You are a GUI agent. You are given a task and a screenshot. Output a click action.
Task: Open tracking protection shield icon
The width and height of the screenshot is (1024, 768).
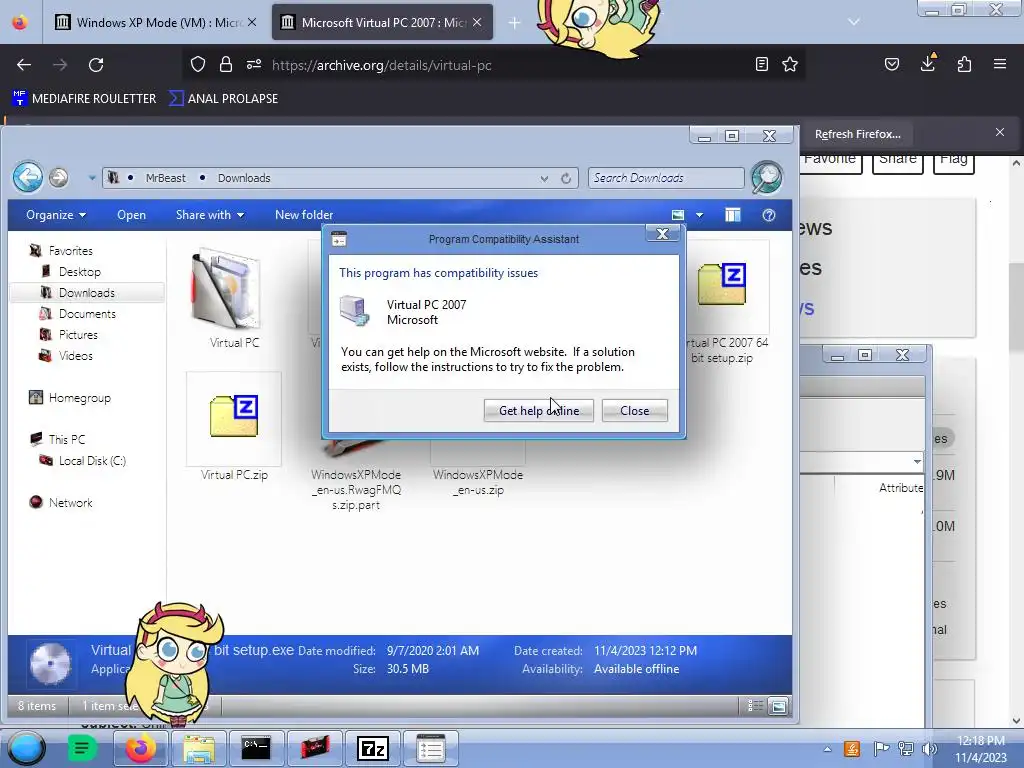point(198,65)
